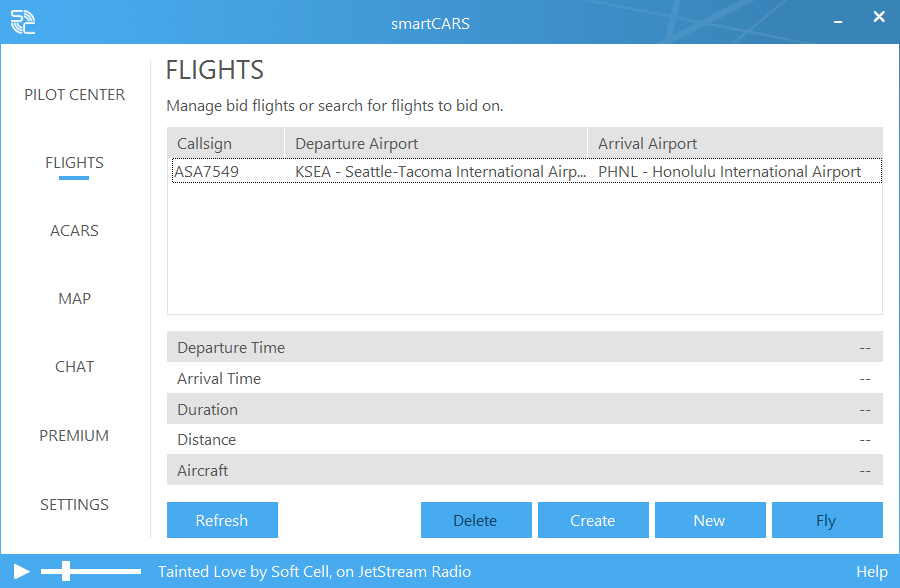Open the Help link
This screenshot has height=588, width=900.
871,572
